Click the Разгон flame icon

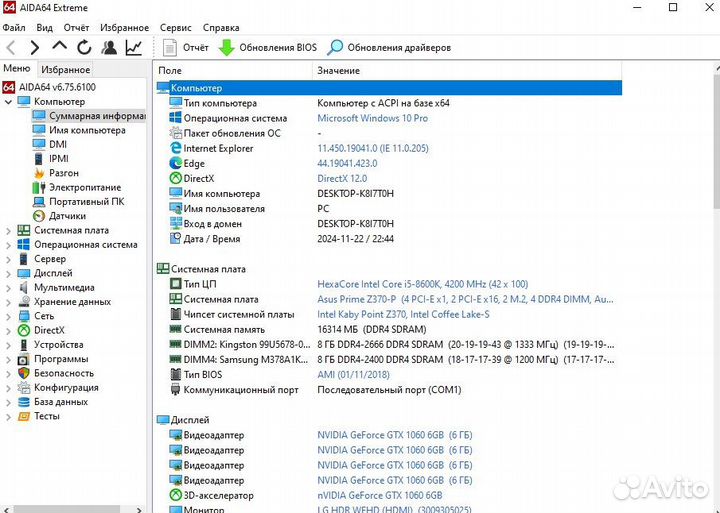[39, 173]
